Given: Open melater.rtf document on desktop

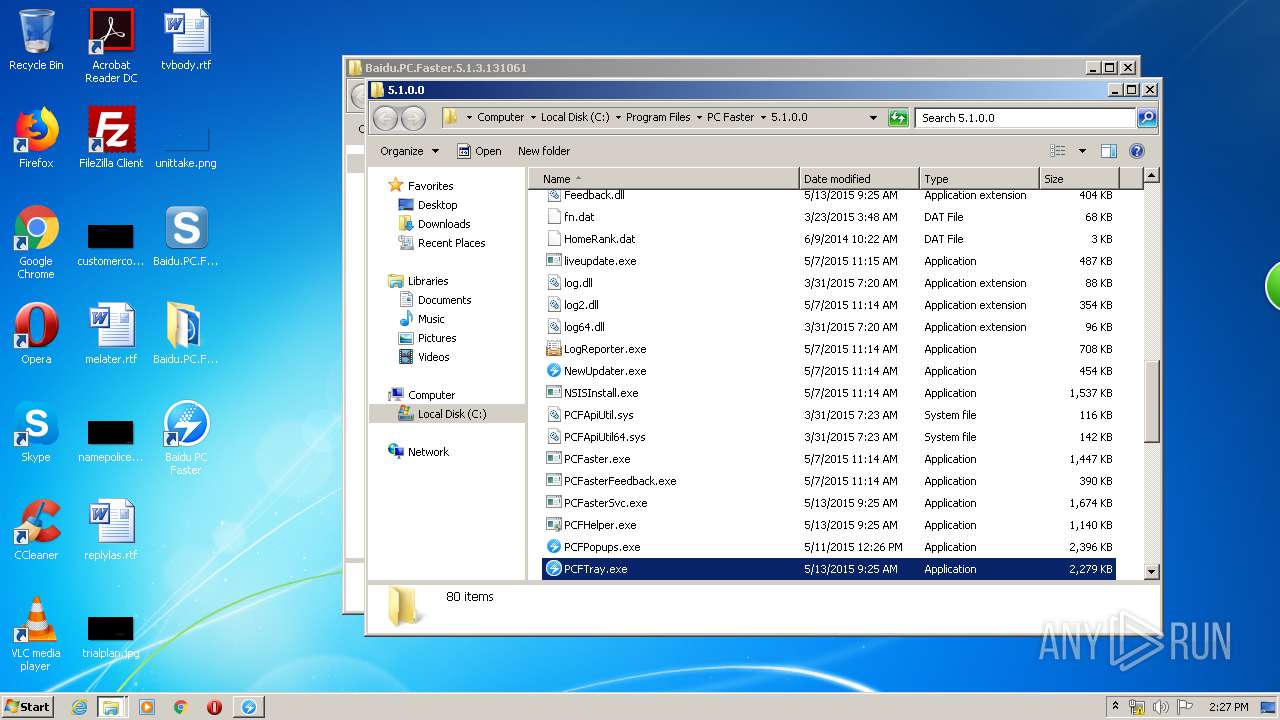Looking at the screenshot, I should click(x=111, y=334).
